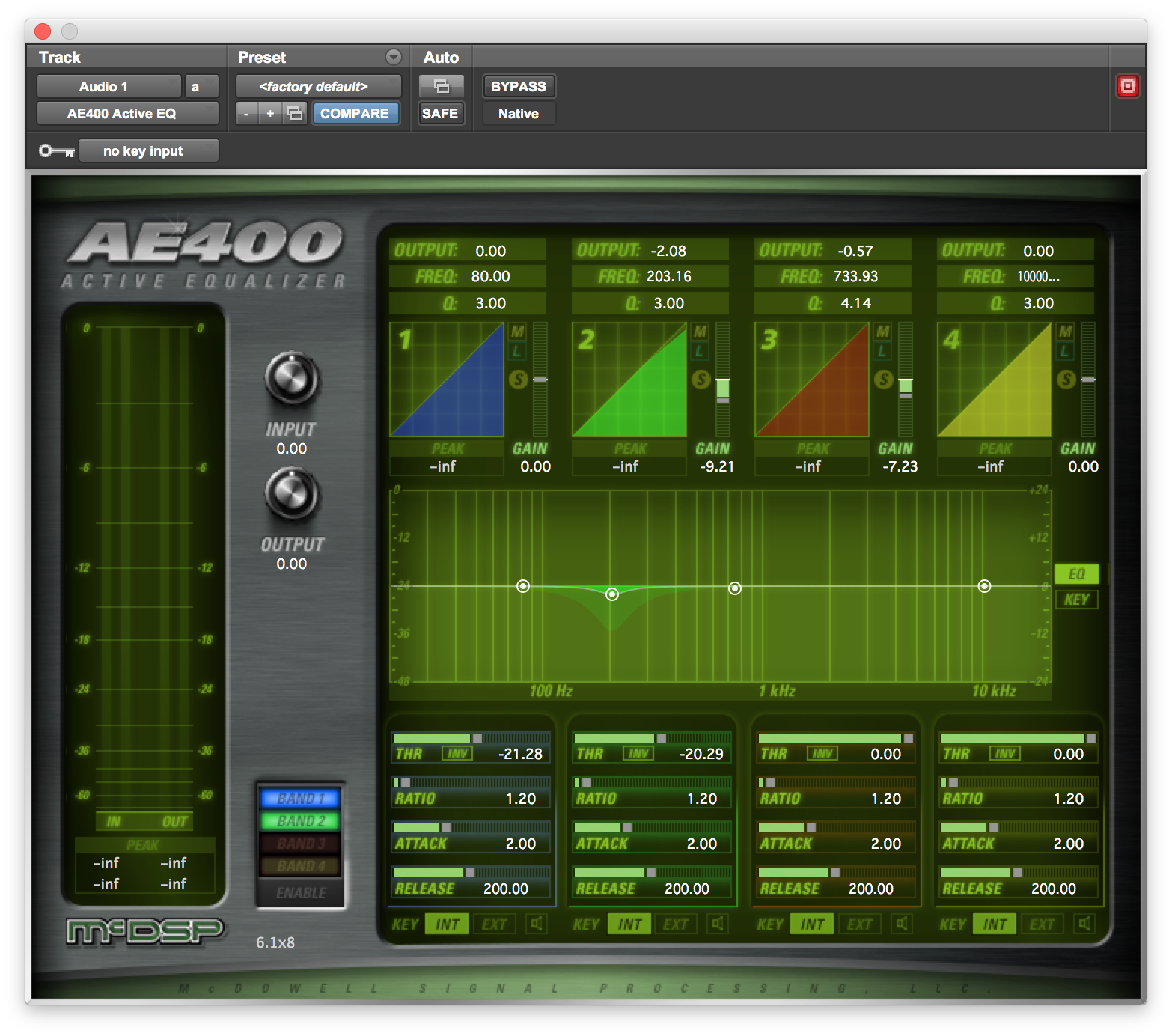Toggle band 1 L link button
1172x1036 pixels.
(518, 351)
